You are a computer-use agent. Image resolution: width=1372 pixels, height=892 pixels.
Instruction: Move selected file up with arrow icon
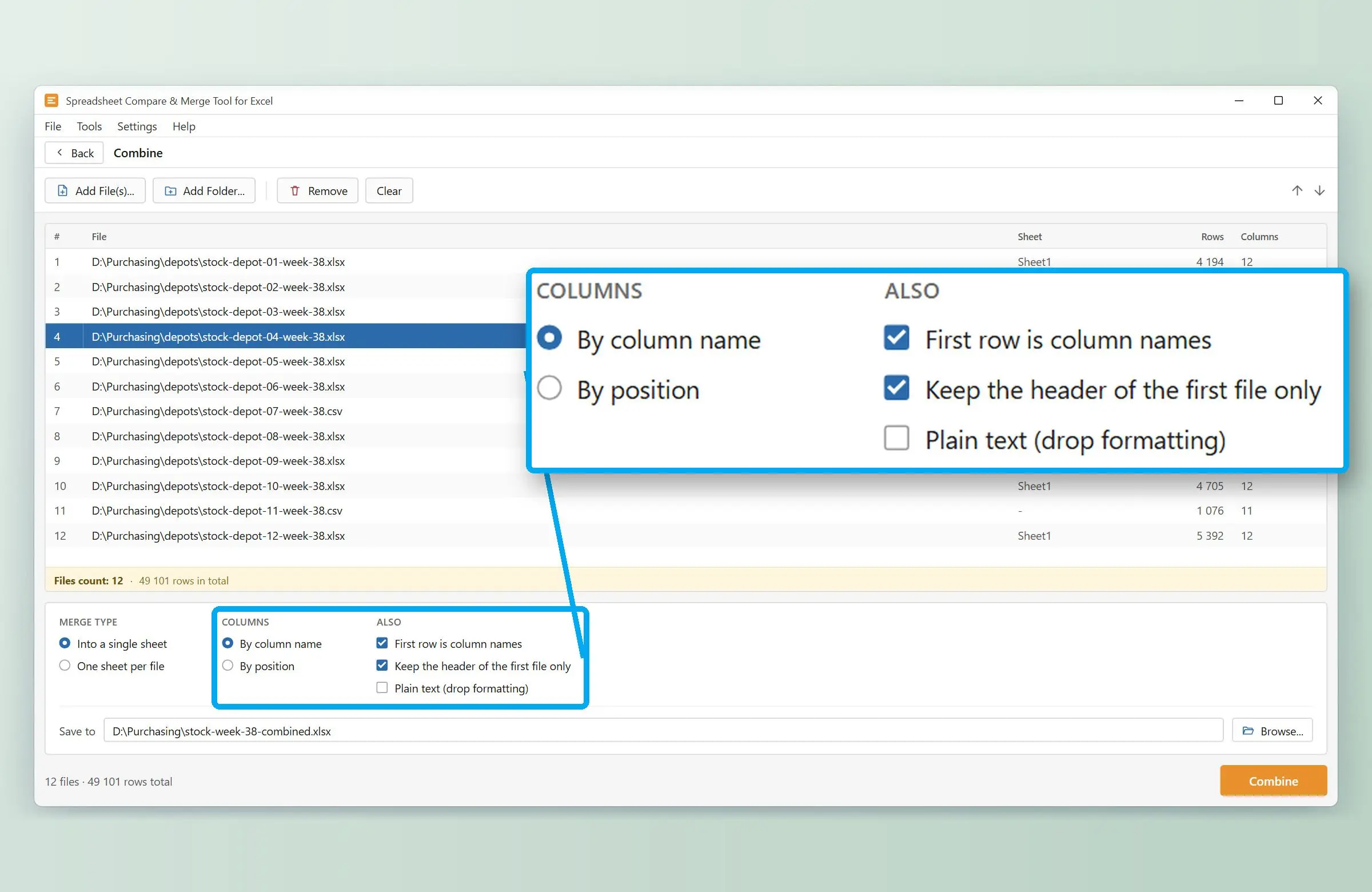coord(1297,191)
